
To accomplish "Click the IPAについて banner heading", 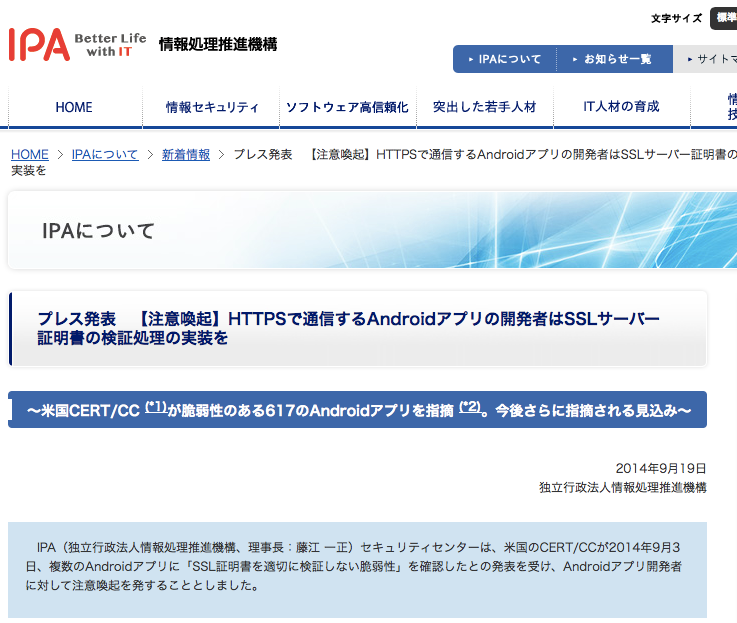I will point(99,230).
